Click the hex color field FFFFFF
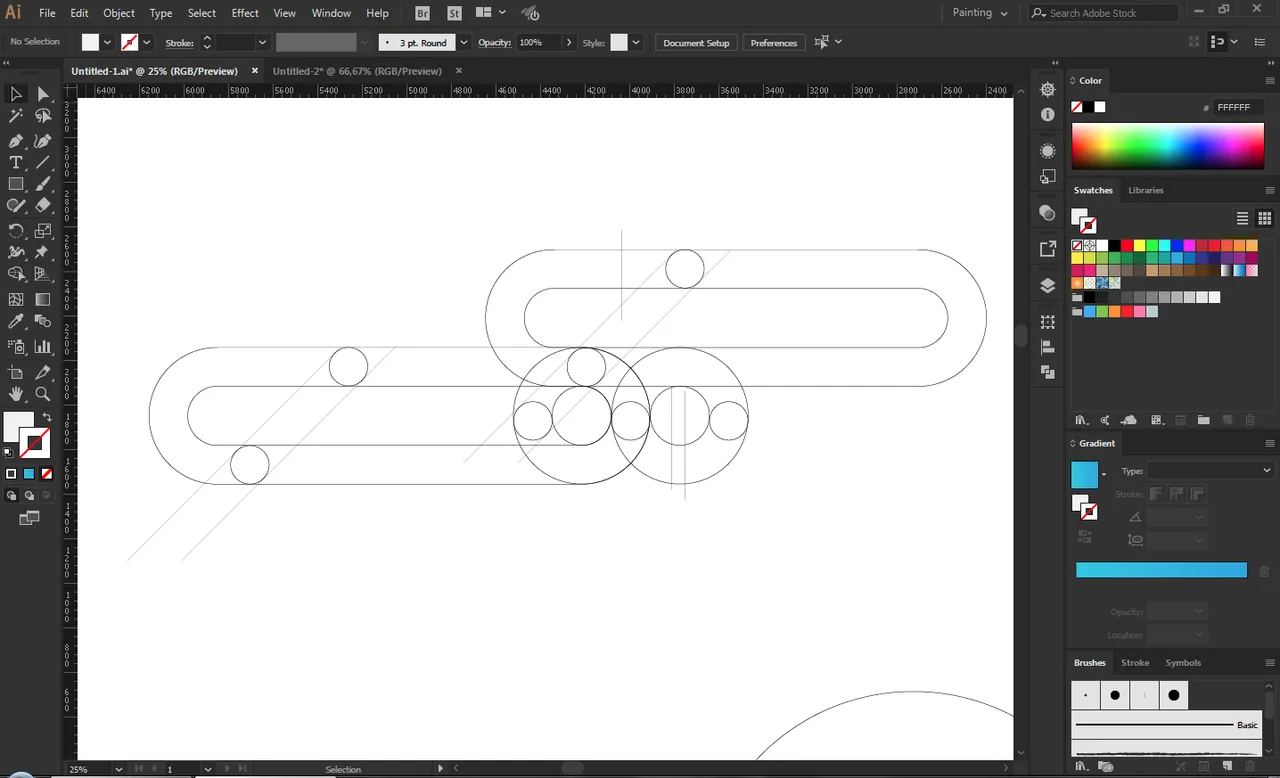The height and width of the screenshot is (778, 1280). [x=1240, y=107]
